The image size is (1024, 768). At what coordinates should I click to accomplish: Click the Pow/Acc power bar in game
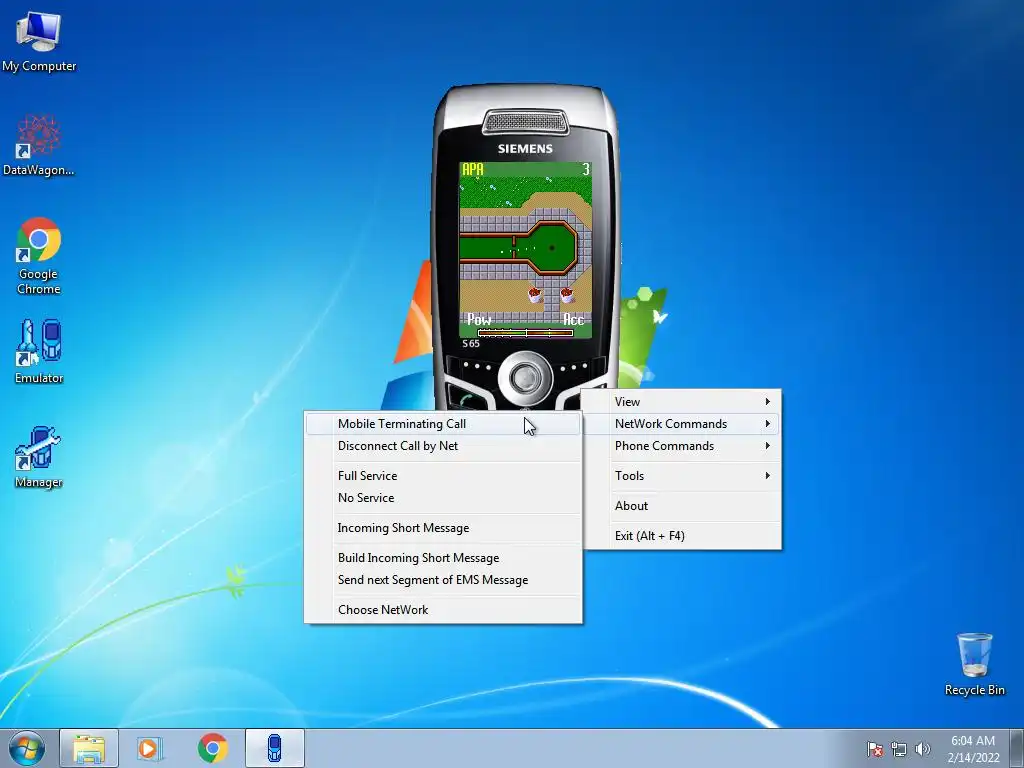click(526, 333)
